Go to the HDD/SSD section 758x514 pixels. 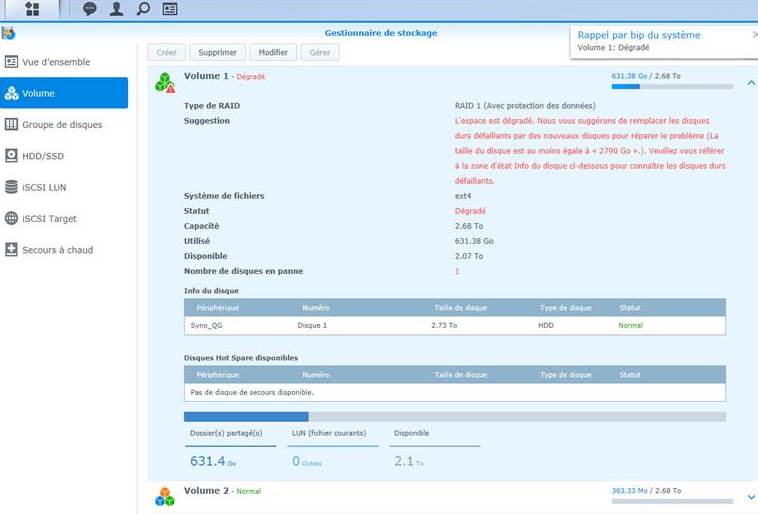click(42, 156)
